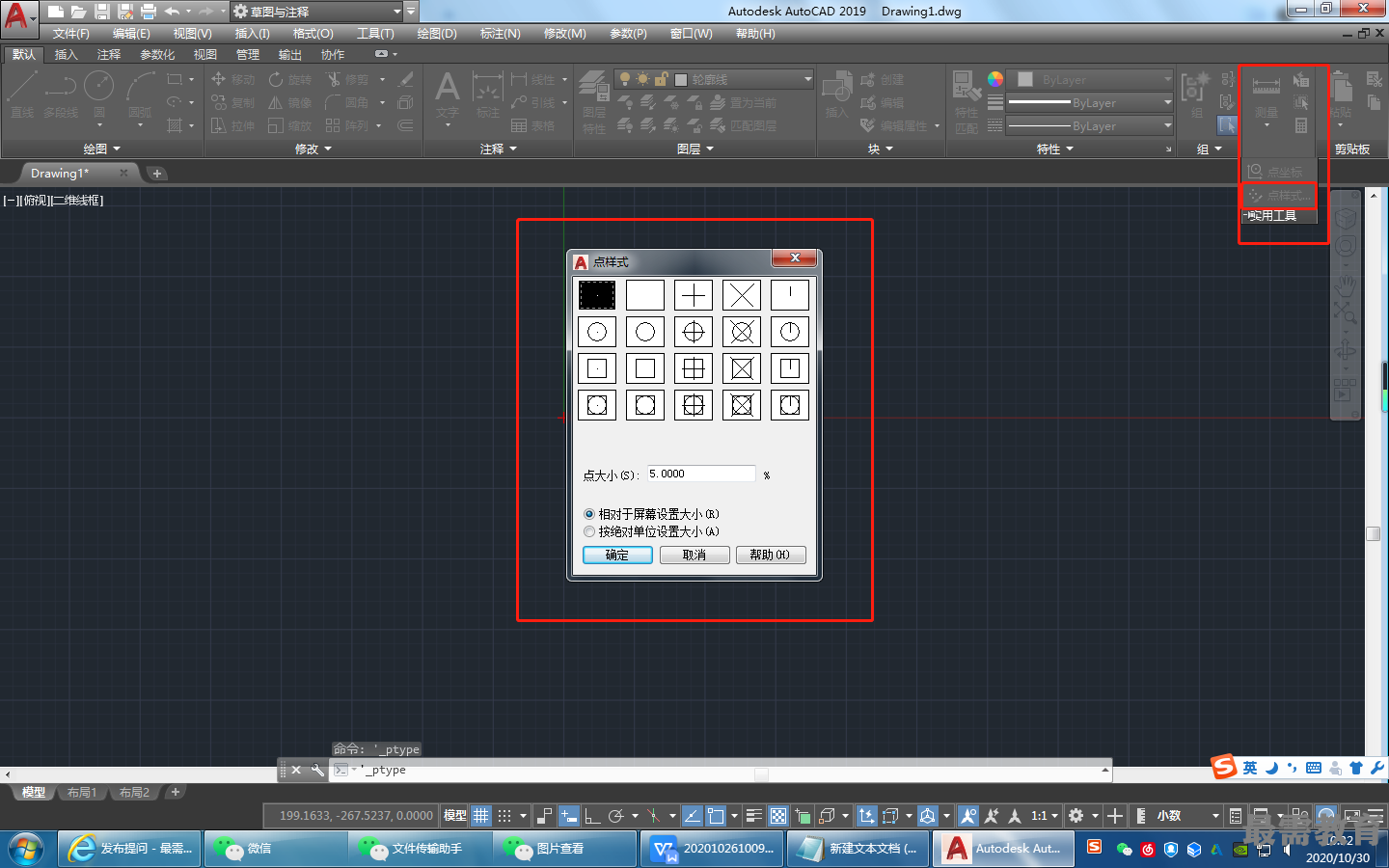
Task: Choose the Mirror (镜像) tool
Action: tap(290, 102)
